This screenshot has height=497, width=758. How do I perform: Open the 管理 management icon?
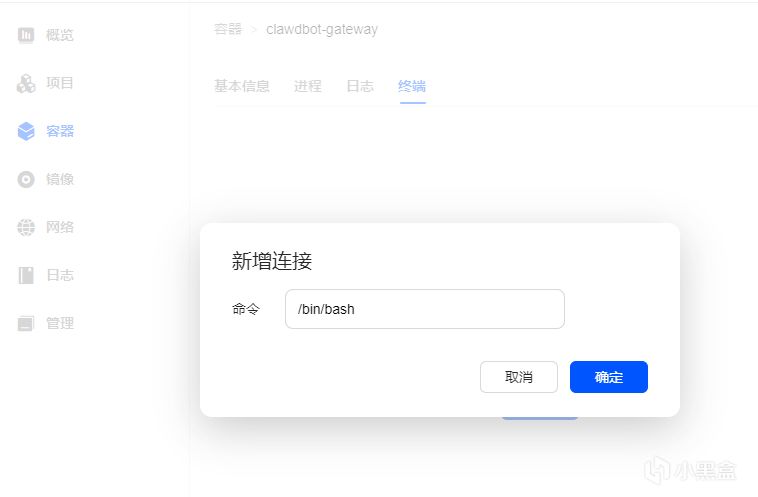26,323
